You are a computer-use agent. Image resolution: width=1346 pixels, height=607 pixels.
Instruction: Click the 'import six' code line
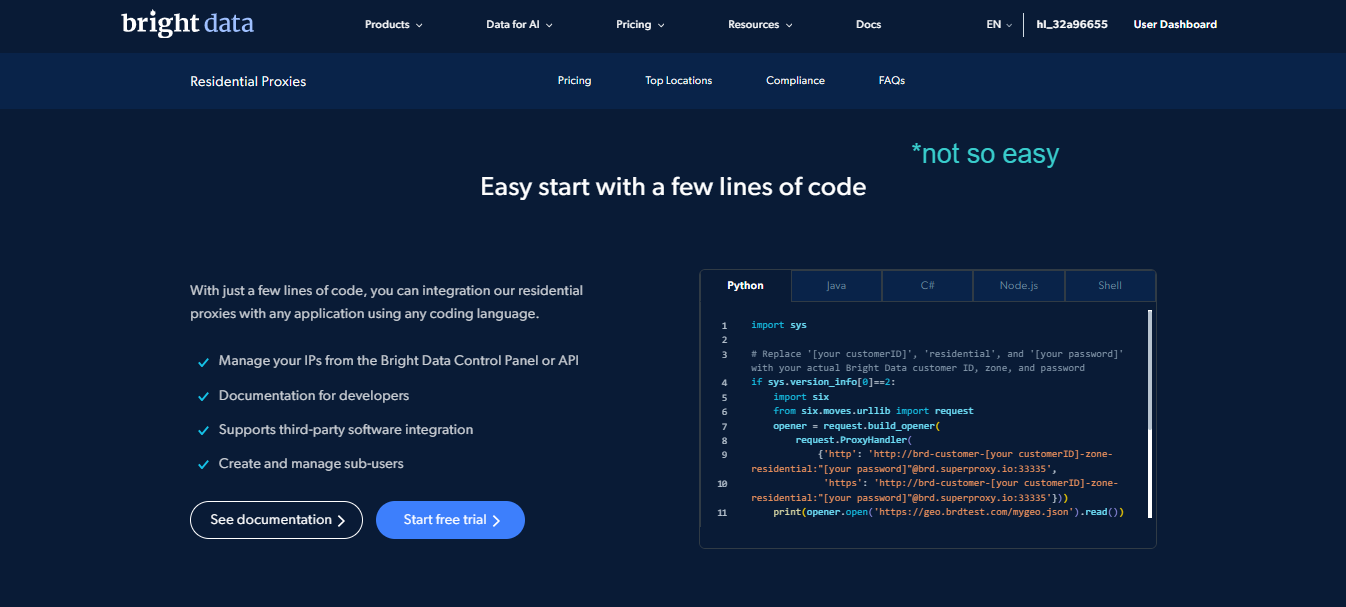[801, 397]
